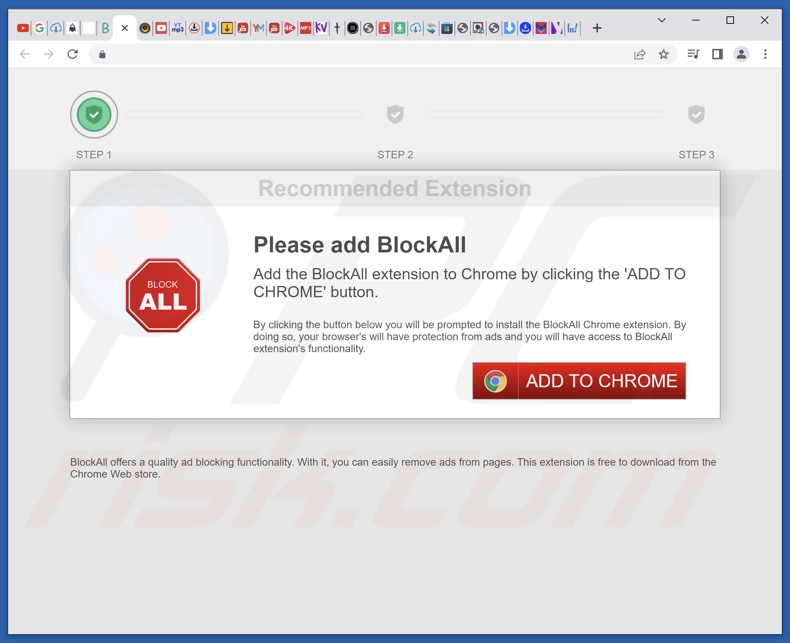
Task: Click the Step 3 shield icon
Action: pos(696,114)
